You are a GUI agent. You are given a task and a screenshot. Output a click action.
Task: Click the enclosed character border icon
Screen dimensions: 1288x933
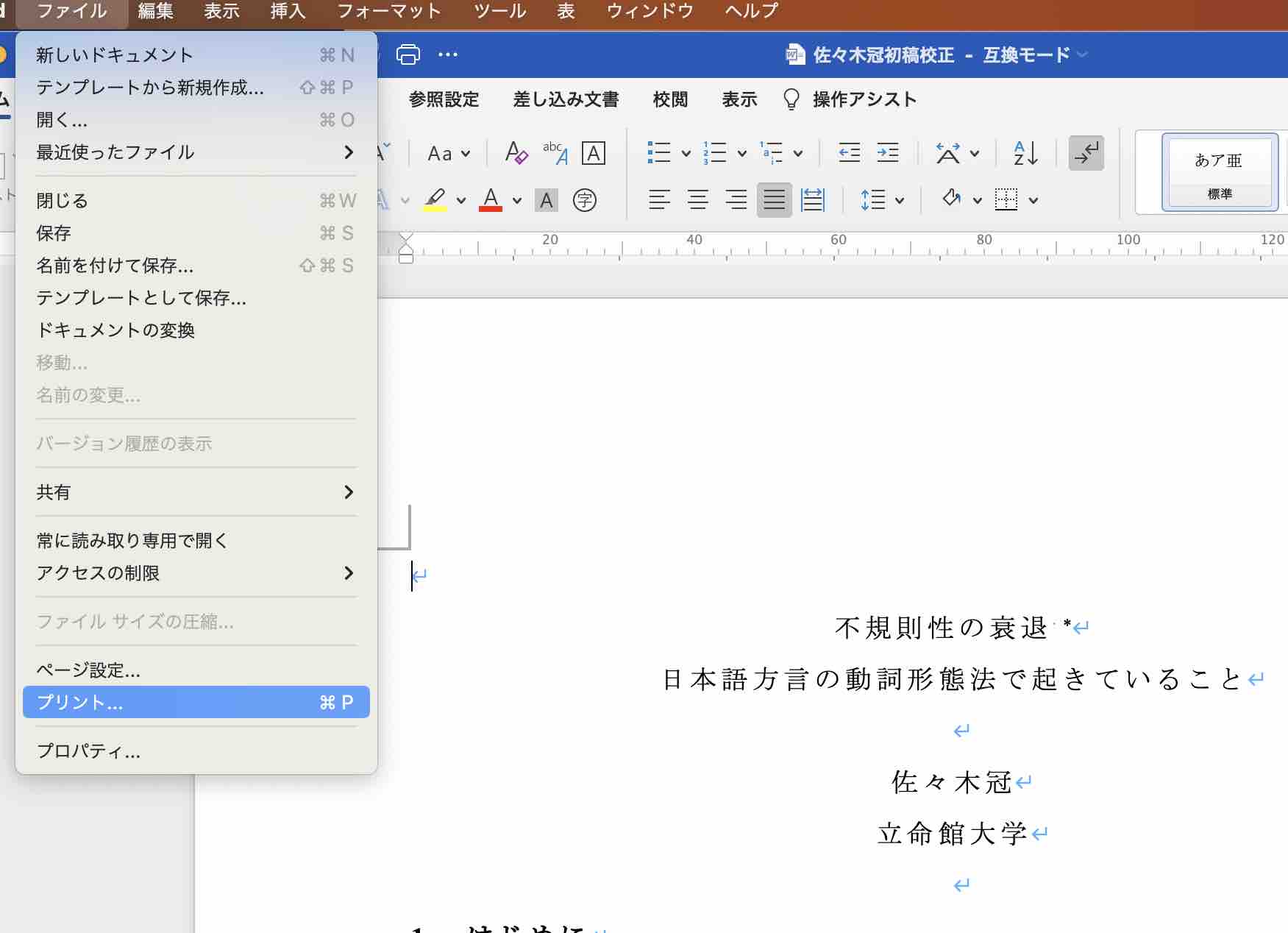[594, 153]
